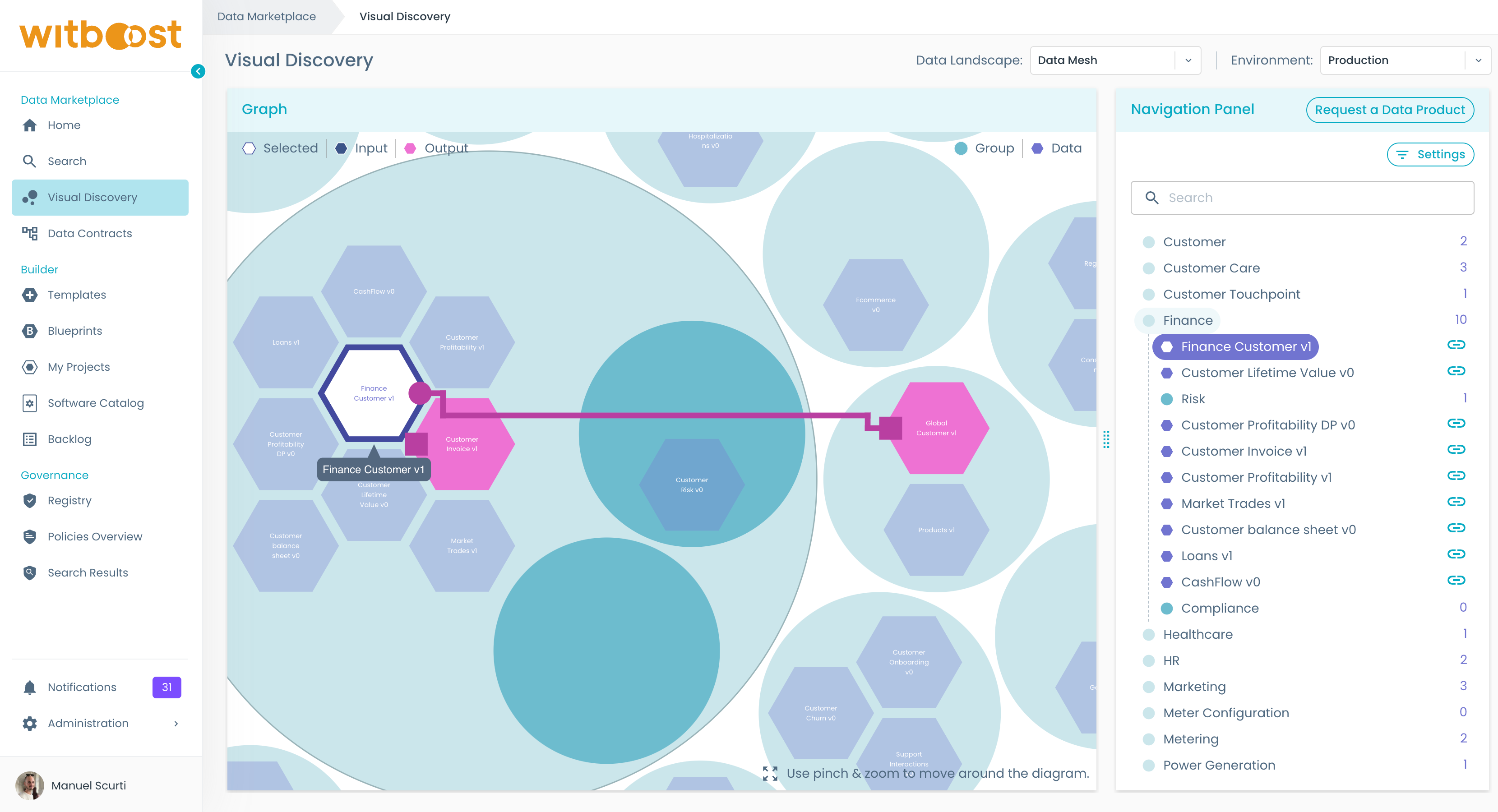Open the Data Landscape dropdown

tap(1115, 60)
